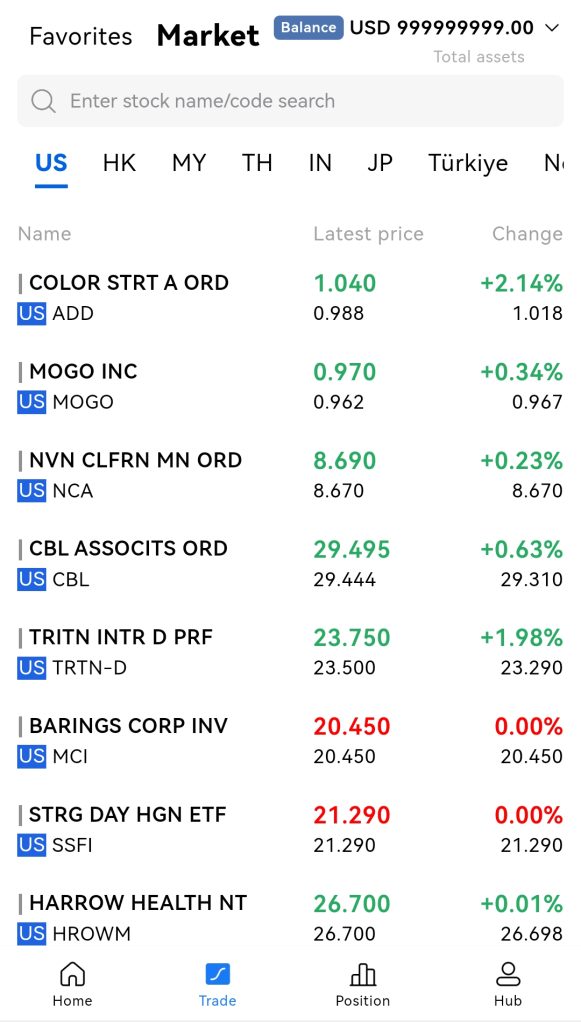
Task: Tap the US badge next to HROWM
Action: point(31,934)
